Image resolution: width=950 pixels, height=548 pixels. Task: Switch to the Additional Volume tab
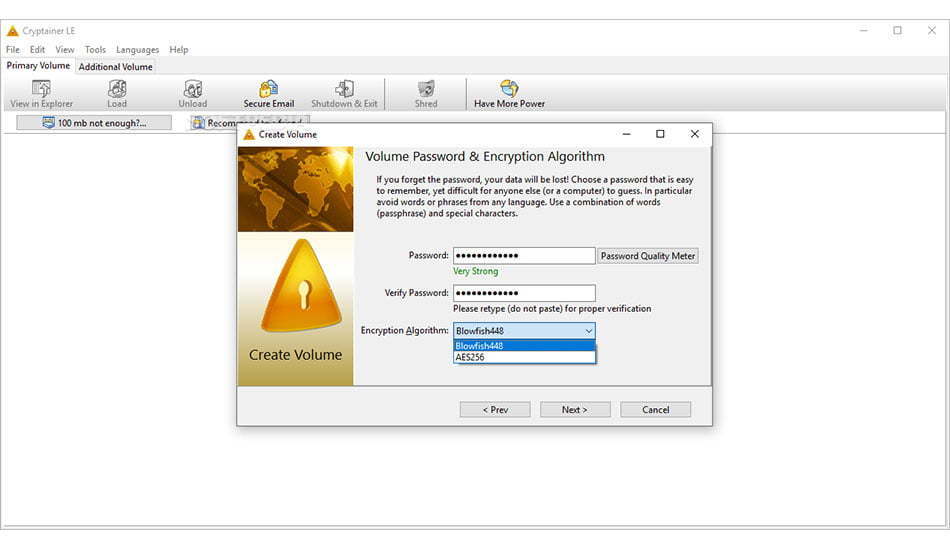tap(116, 67)
